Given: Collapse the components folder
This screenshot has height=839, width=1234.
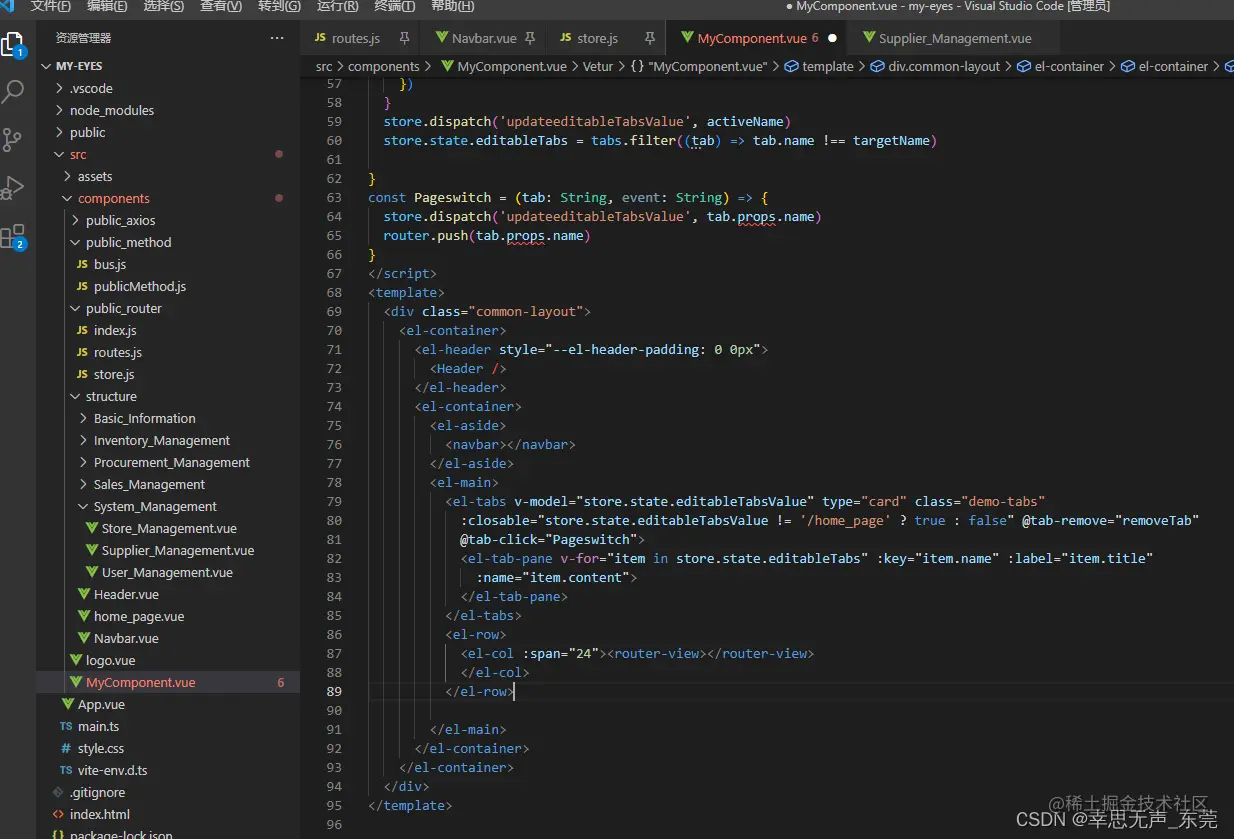Looking at the screenshot, I should click(113, 198).
